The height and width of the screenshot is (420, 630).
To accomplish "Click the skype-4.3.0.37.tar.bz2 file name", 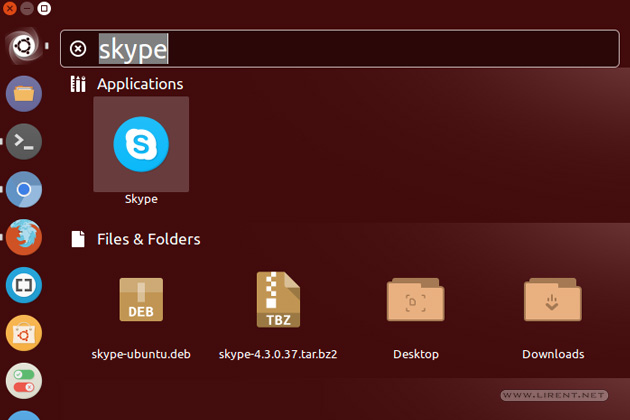I will pyautogui.click(x=278, y=354).
